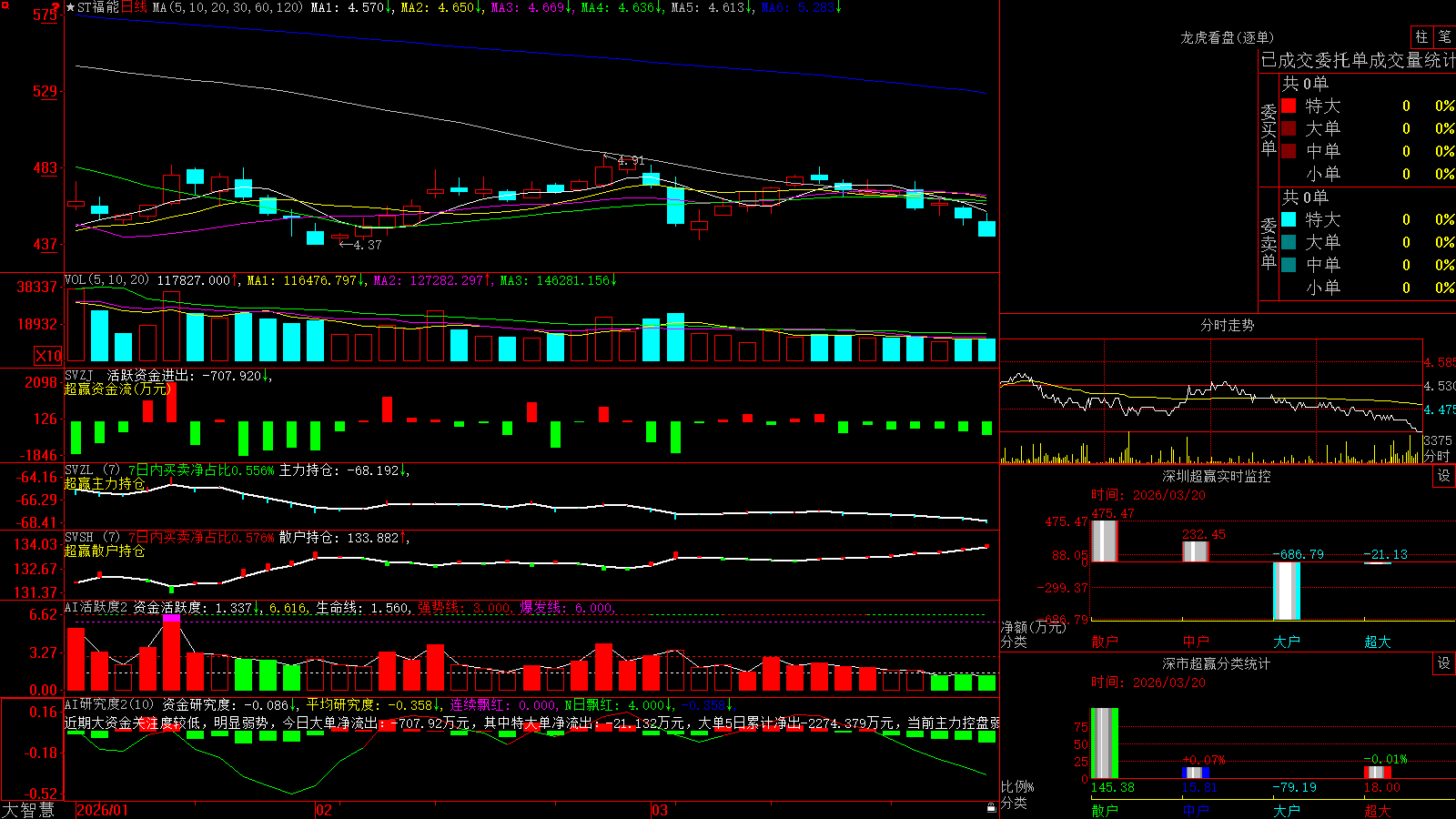Click cyan 特大 sell order color swatch
The height and width of the screenshot is (819, 1456).
[x=1289, y=219]
